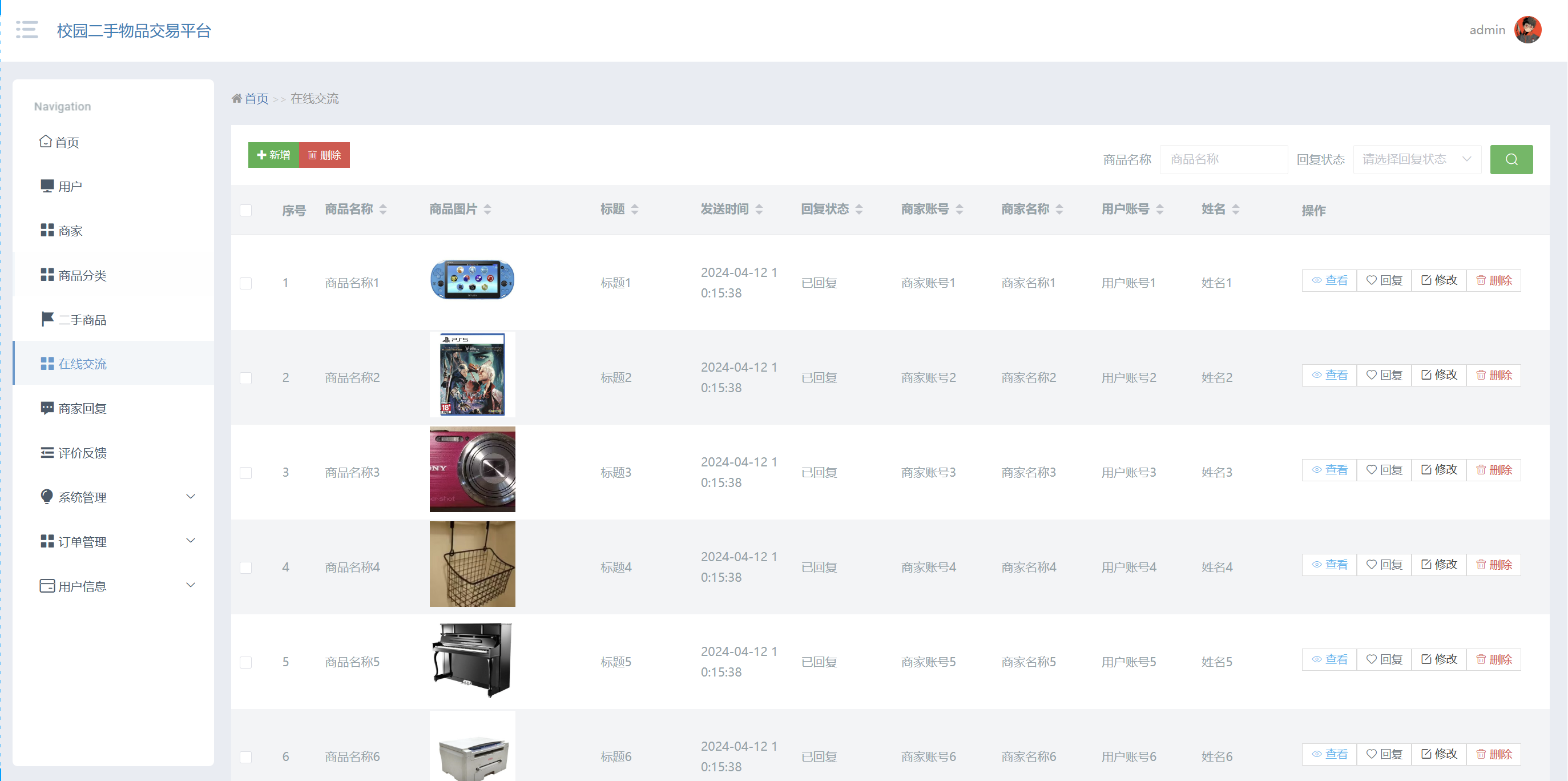This screenshot has width=1568, height=781.
Task: Click the green search magnifier button
Action: pyautogui.click(x=1511, y=159)
